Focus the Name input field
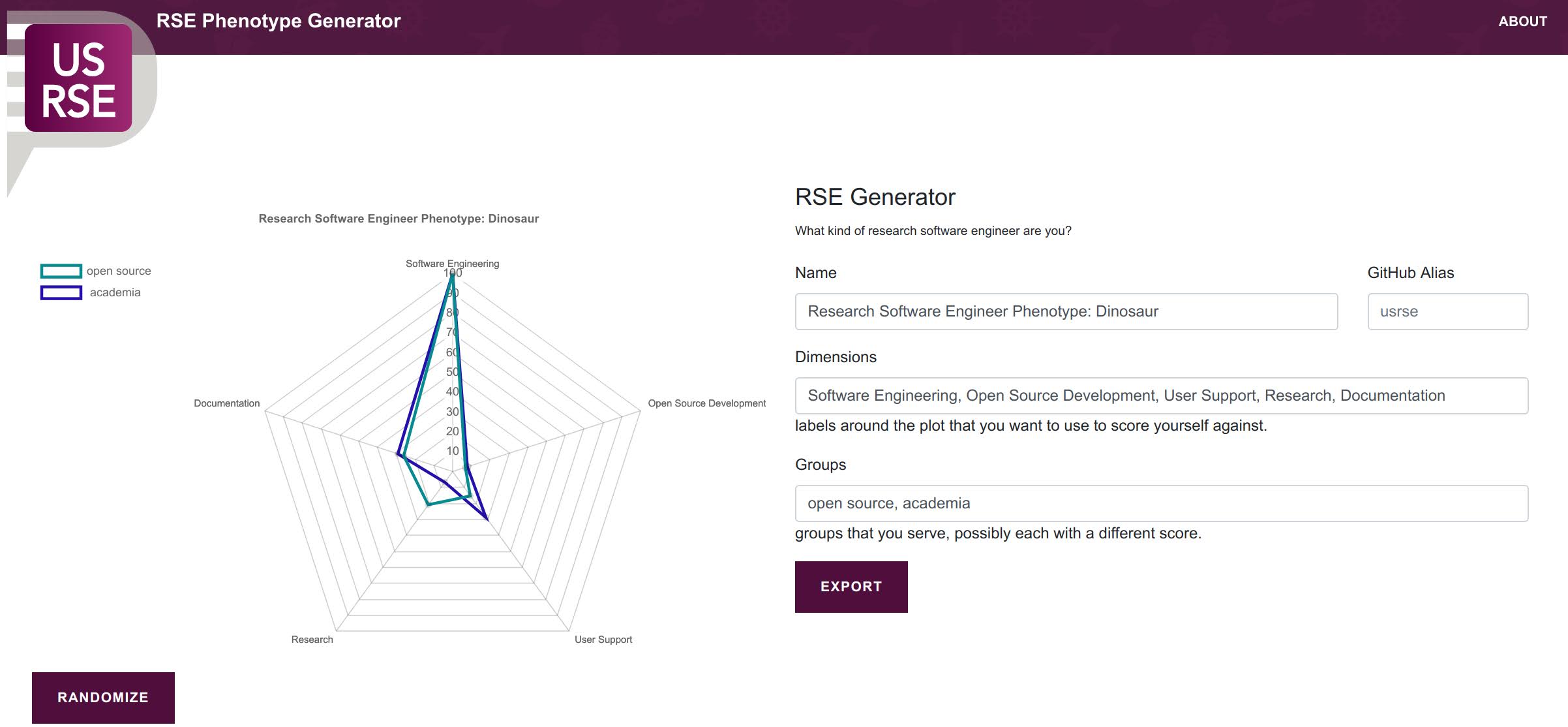 point(1066,311)
